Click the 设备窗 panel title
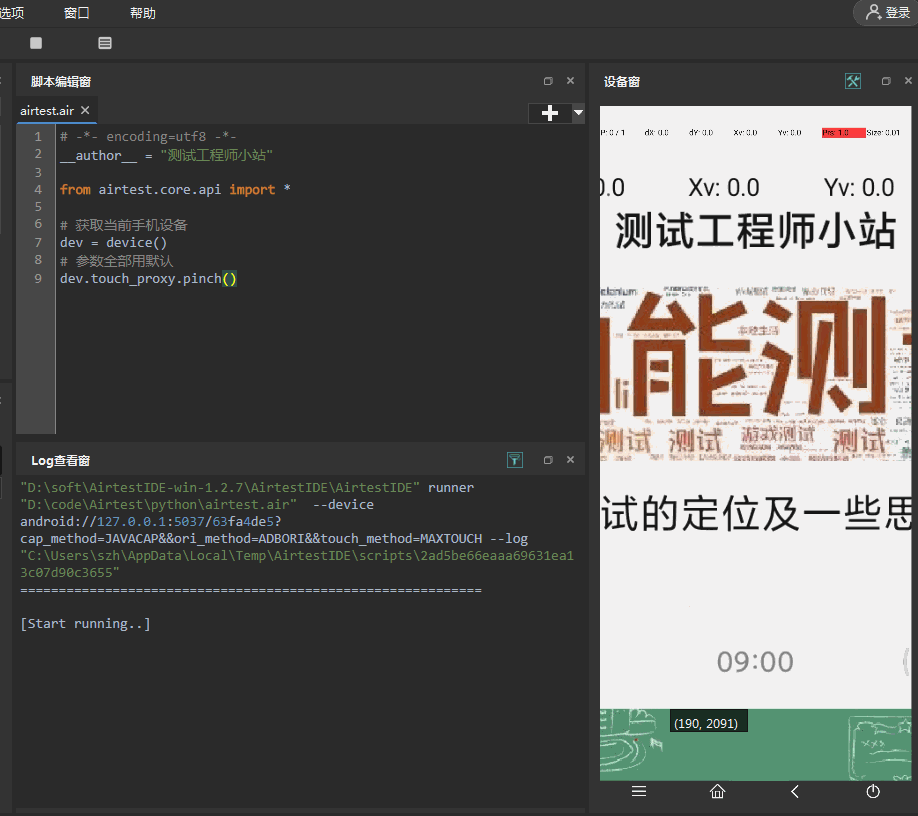The height and width of the screenshot is (816, 918). point(622,82)
